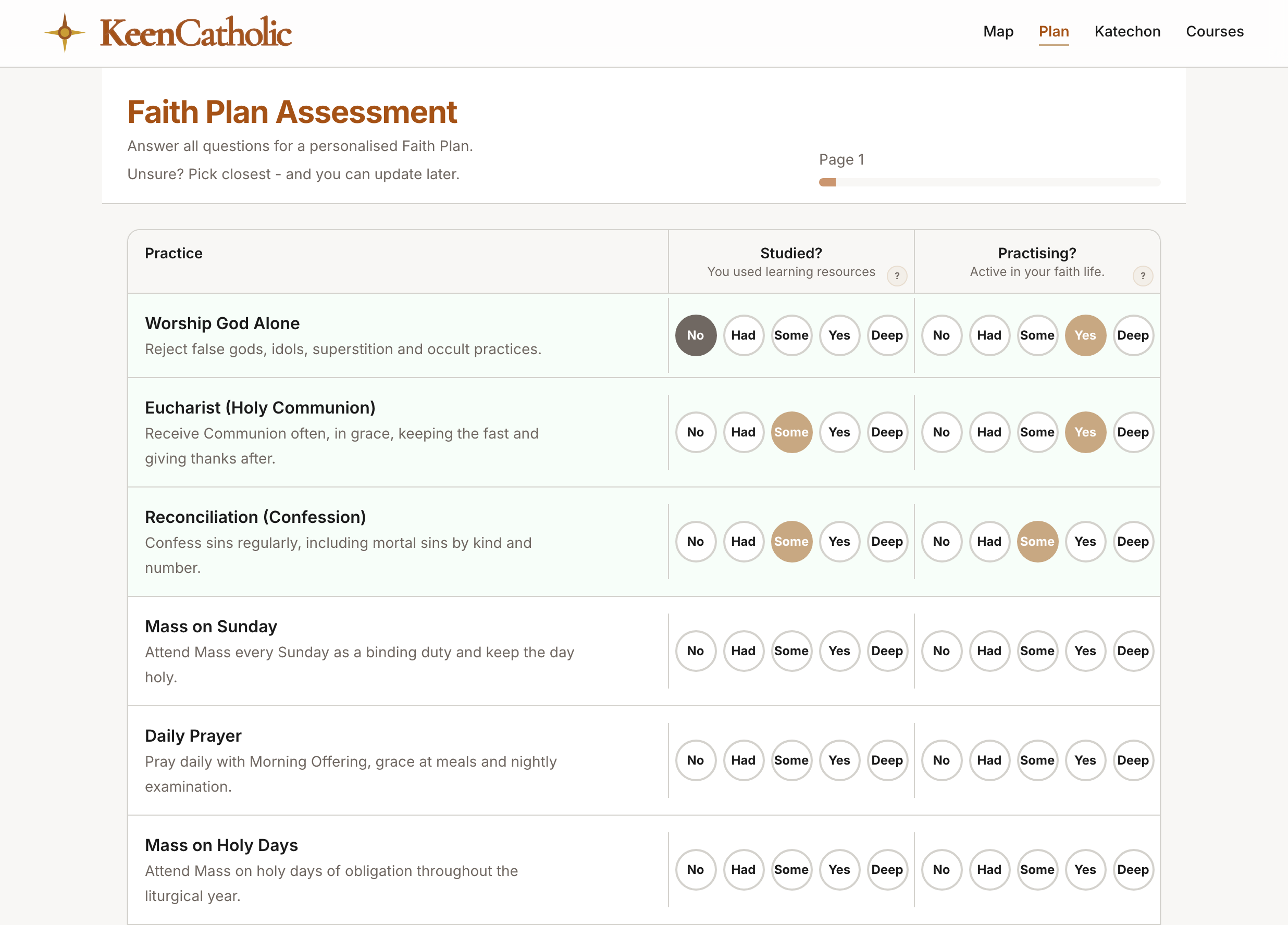Click the 'Practice' column header
This screenshot has width=1288, height=925.
(x=174, y=253)
